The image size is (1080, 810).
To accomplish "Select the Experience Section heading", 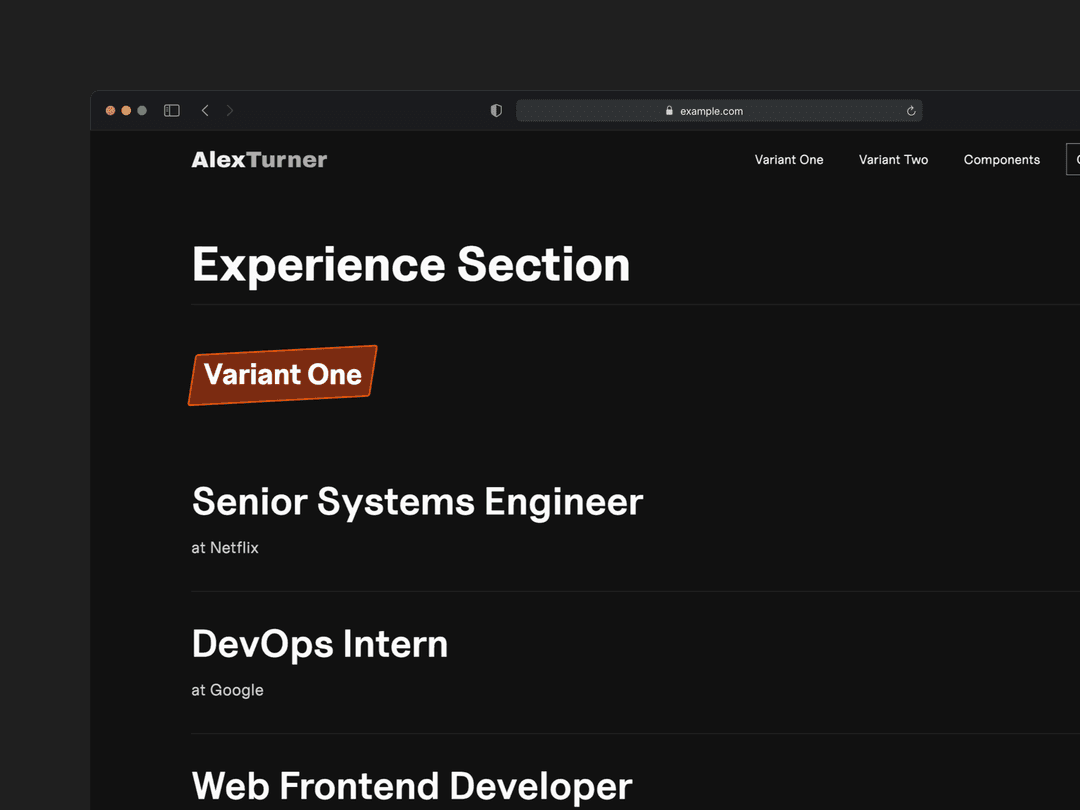I will [410, 265].
